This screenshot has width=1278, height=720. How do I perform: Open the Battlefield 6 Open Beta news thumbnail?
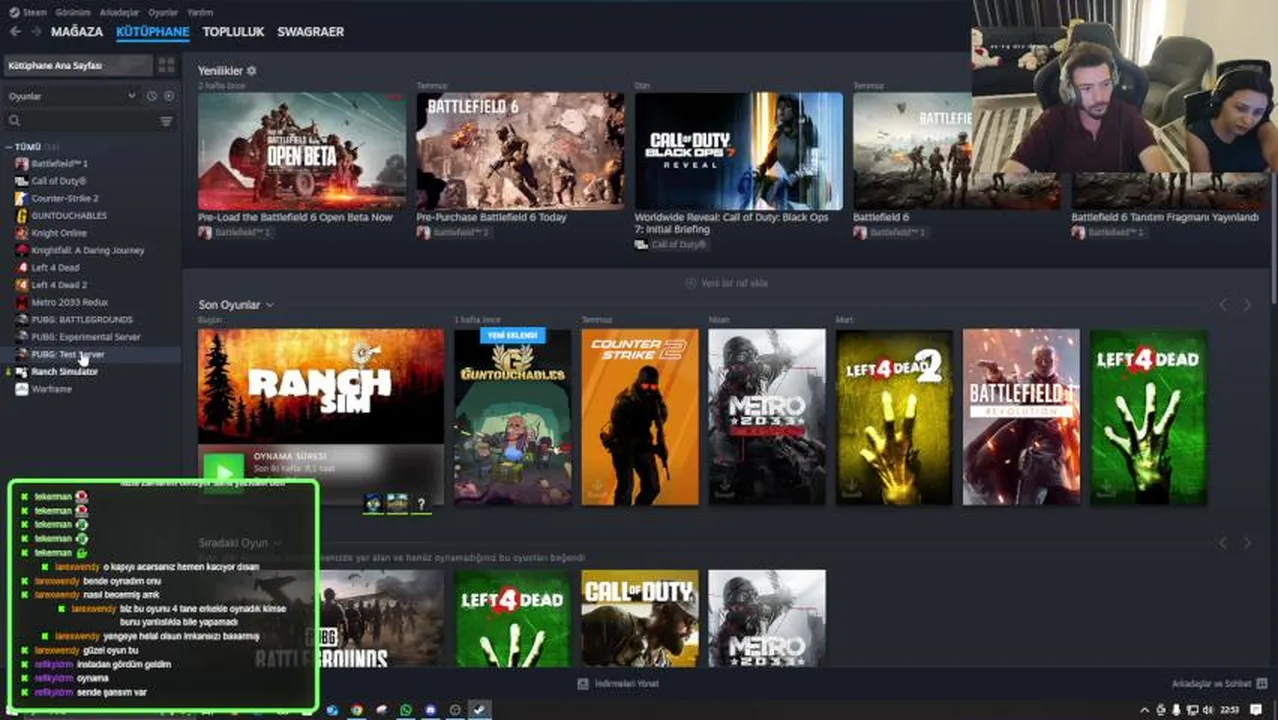tap(302, 151)
